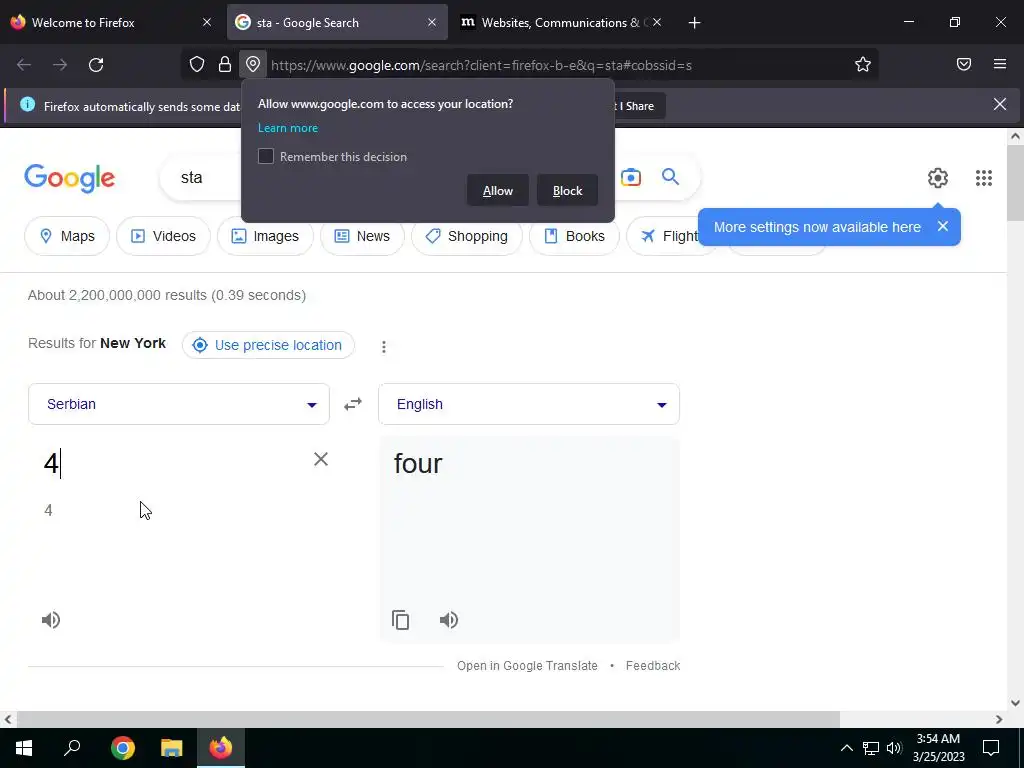
Task: Open the English target language dropdown
Action: pyautogui.click(x=529, y=404)
